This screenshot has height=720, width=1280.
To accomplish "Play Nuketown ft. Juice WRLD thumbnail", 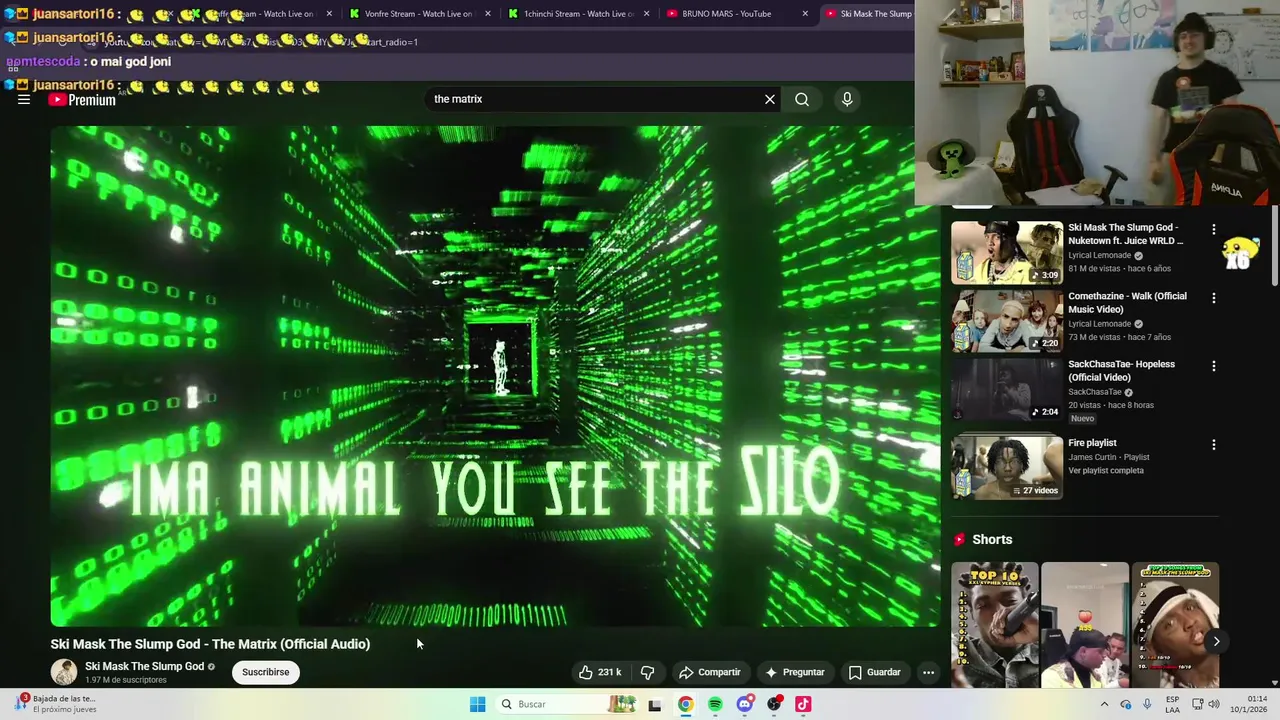I will click(1007, 253).
